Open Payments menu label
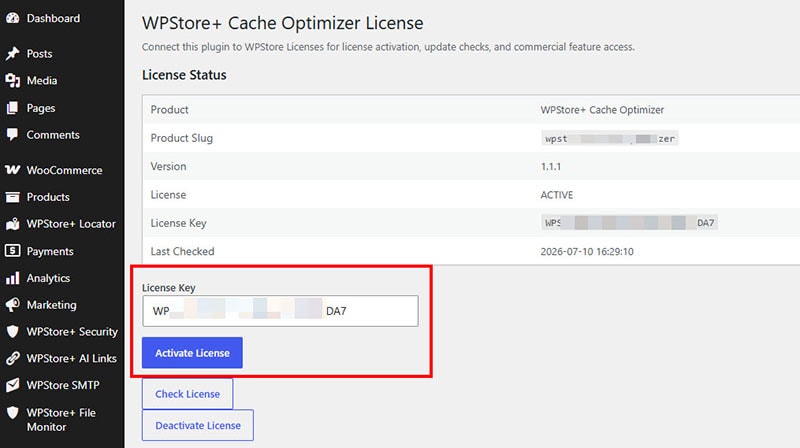The width and height of the screenshot is (800, 448). [50, 252]
